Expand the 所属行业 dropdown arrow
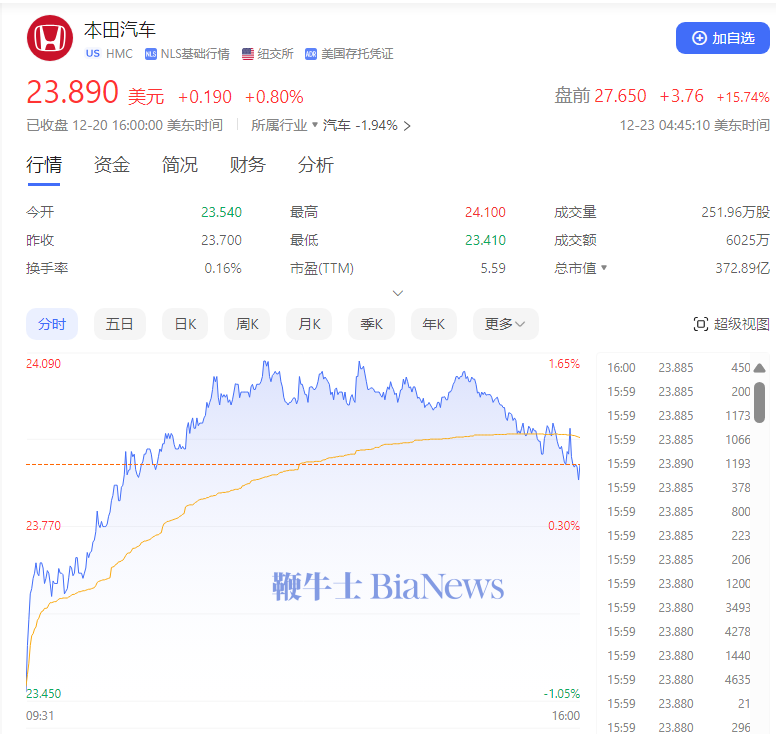The height and width of the screenshot is (734, 776). (315, 125)
